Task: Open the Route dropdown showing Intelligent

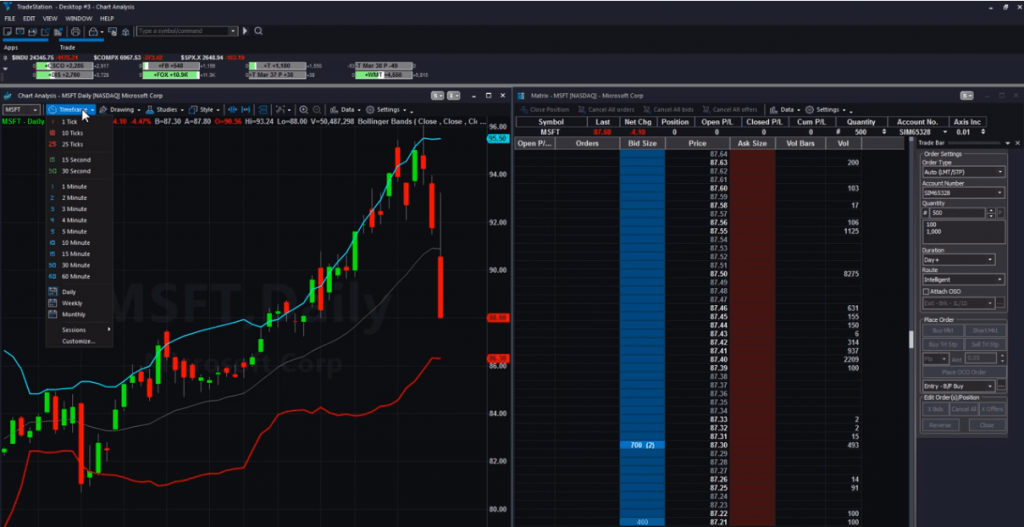Action: [x=963, y=279]
